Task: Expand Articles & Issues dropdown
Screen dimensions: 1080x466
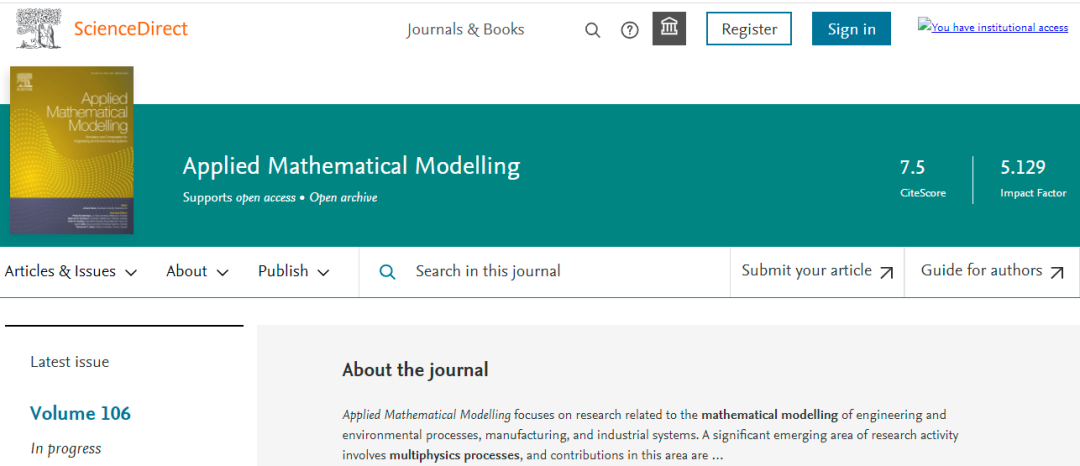Action: (x=70, y=272)
